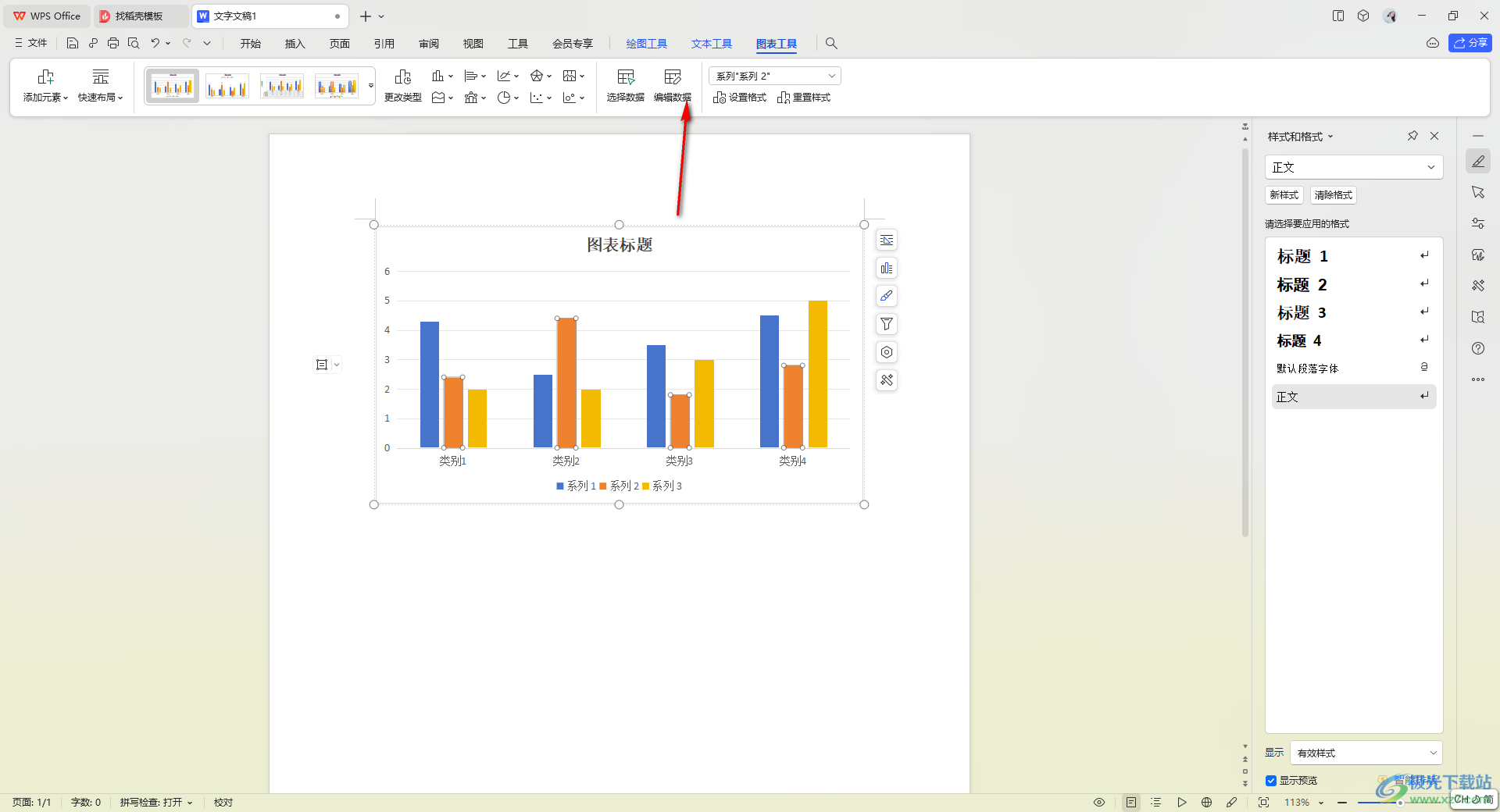1500x812 pixels.
Task: Click the zoom out minus button
Action: click(x=1342, y=803)
